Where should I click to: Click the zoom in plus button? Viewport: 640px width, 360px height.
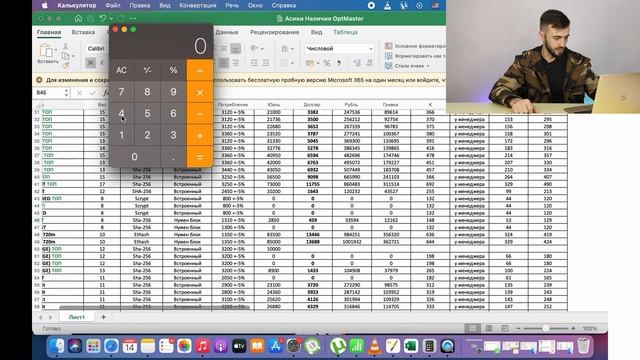pyautogui.click(x=573, y=328)
